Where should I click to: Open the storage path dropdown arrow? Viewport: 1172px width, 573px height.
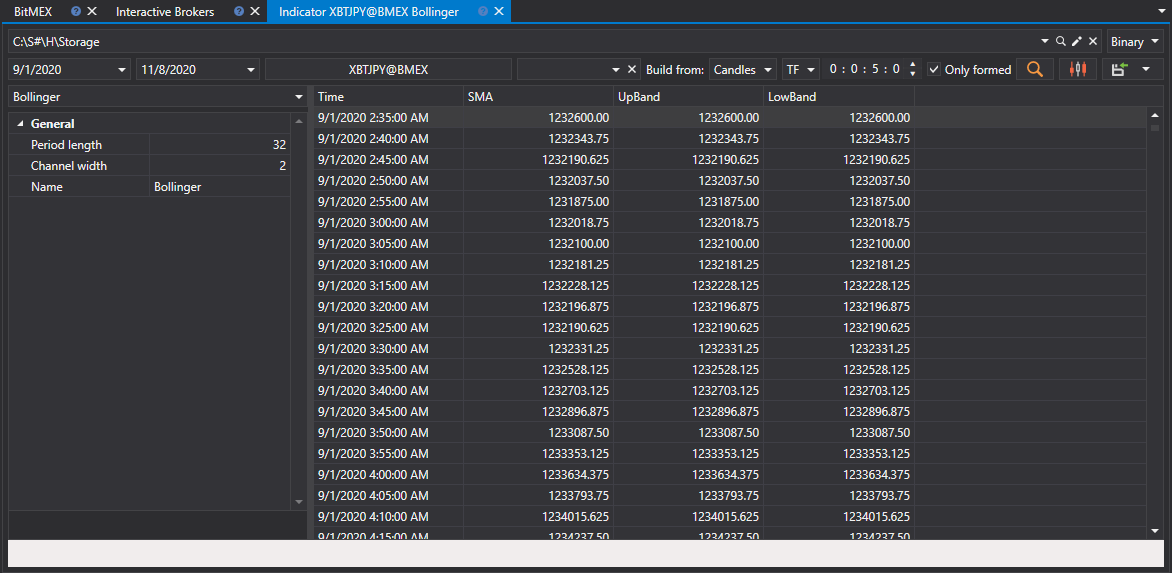pos(1044,42)
